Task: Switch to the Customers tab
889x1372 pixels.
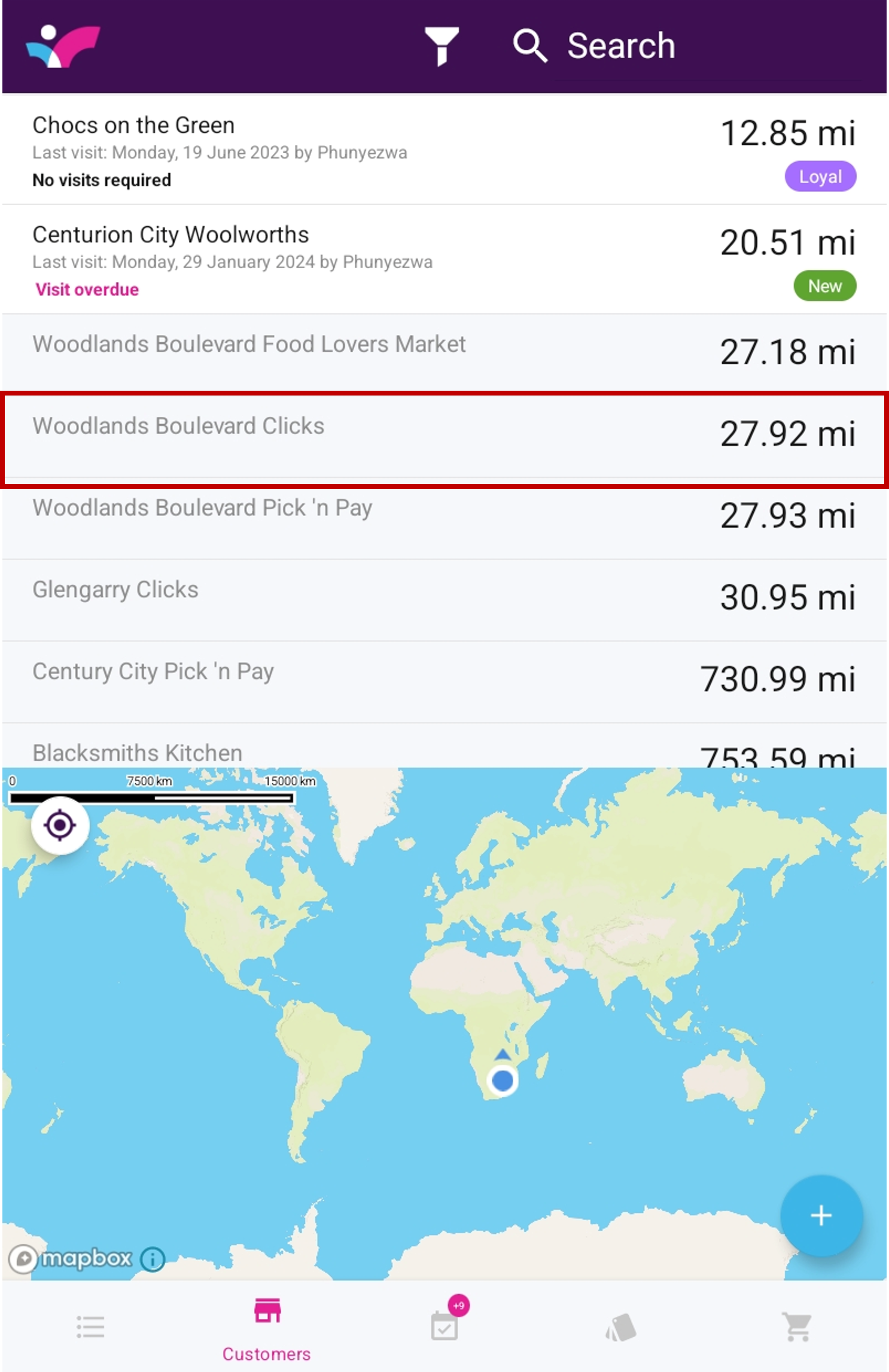Action: (267, 1327)
